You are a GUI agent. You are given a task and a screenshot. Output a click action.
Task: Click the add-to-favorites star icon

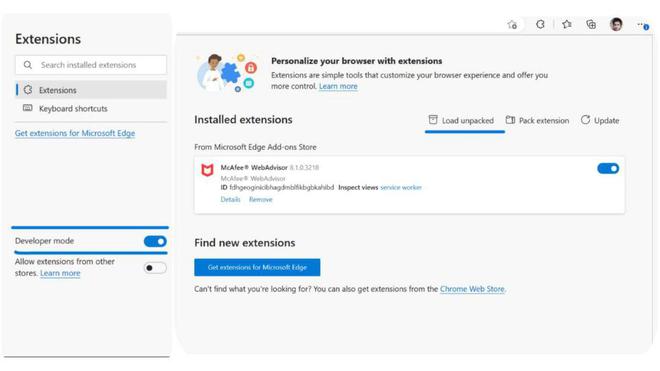pyautogui.click(x=512, y=24)
